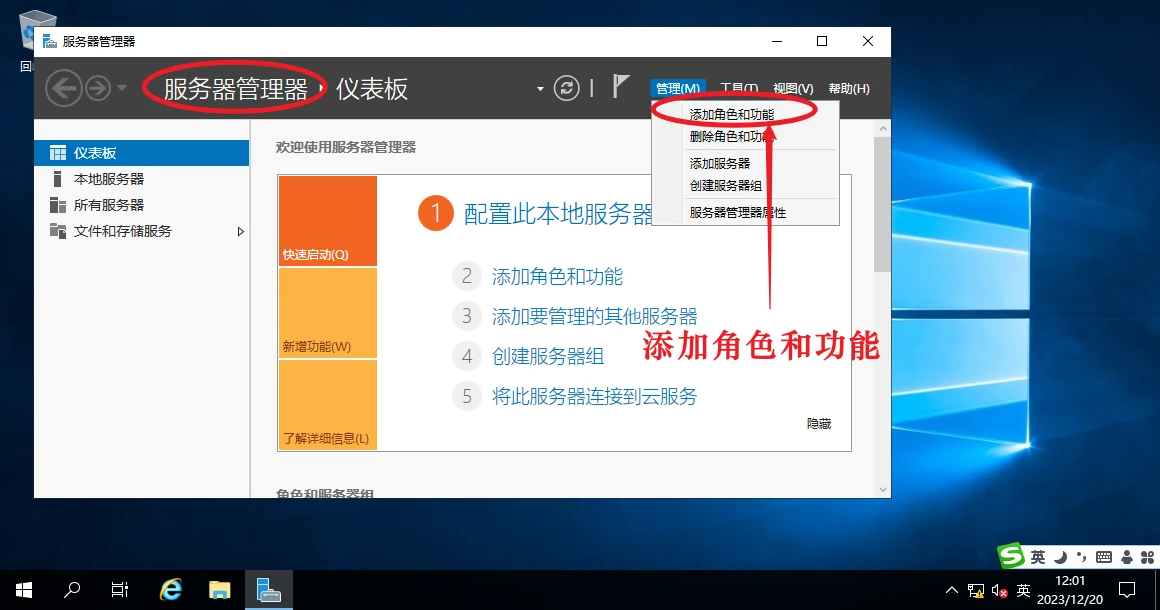1160x610 pixels.
Task: Click the taskbar search magnifier
Action: [72, 590]
